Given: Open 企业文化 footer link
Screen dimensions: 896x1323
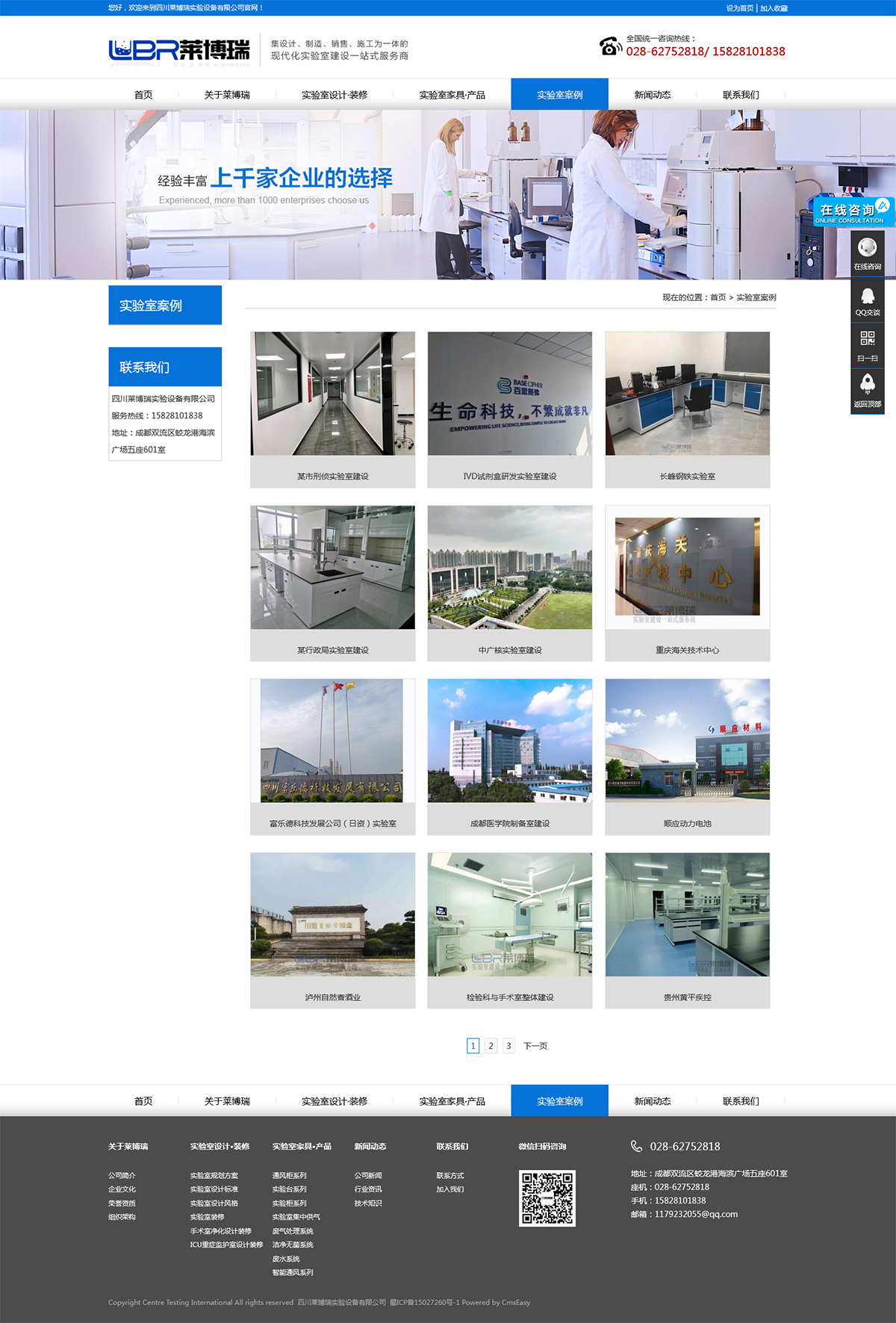Looking at the screenshot, I should pyautogui.click(x=122, y=1189).
